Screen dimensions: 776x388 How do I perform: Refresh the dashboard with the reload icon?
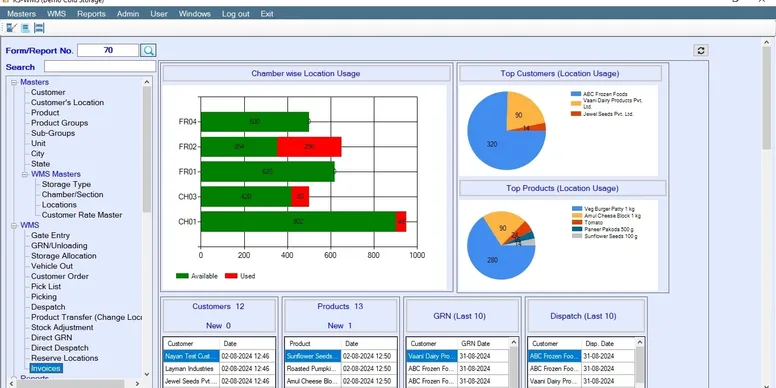coord(700,50)
